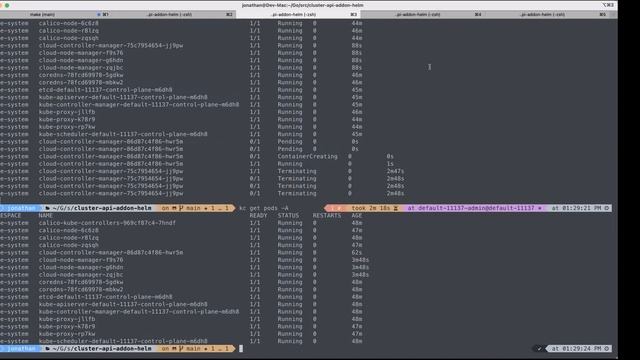Click the '2m47s' age value

(x=396, y=171)
